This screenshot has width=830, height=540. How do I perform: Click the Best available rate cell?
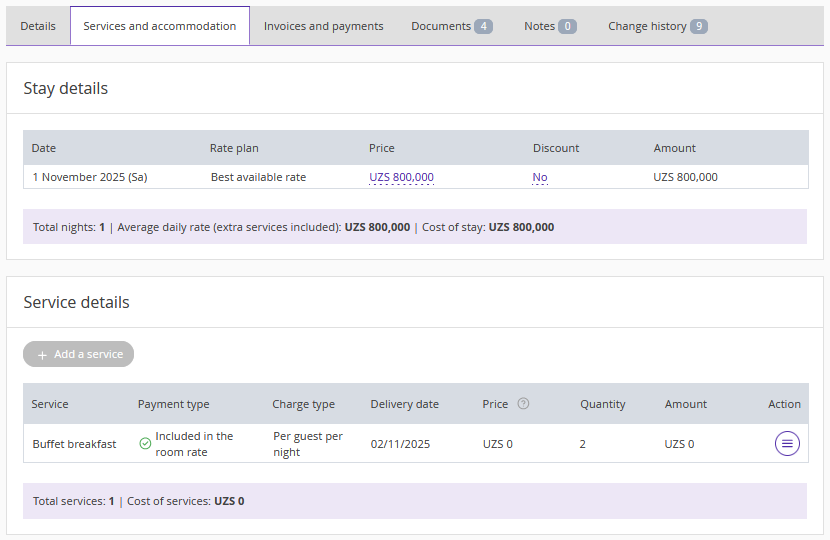point(258,177)
